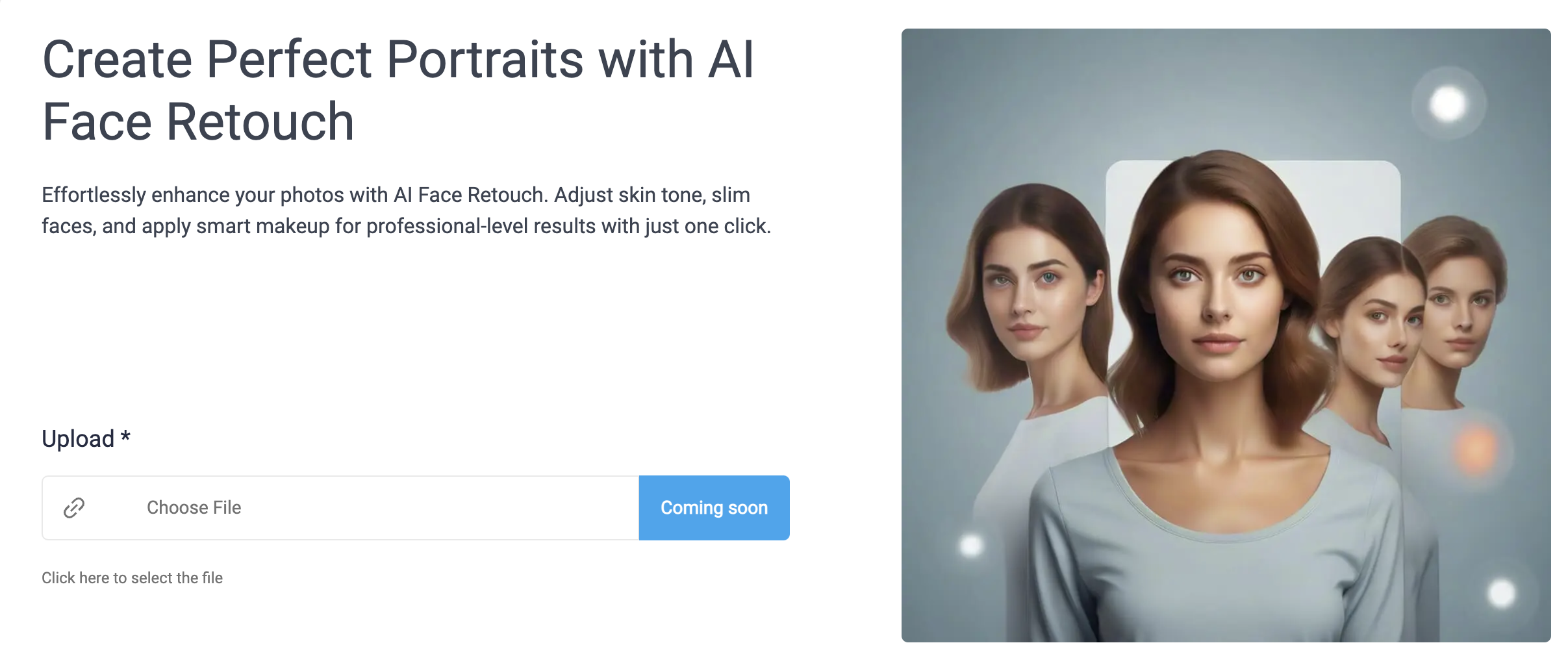Viewport: 1568px width, 656px height.
Task: Click the required asterisk beside Upload
Action: pyautogui.click(x=125, y=437)
